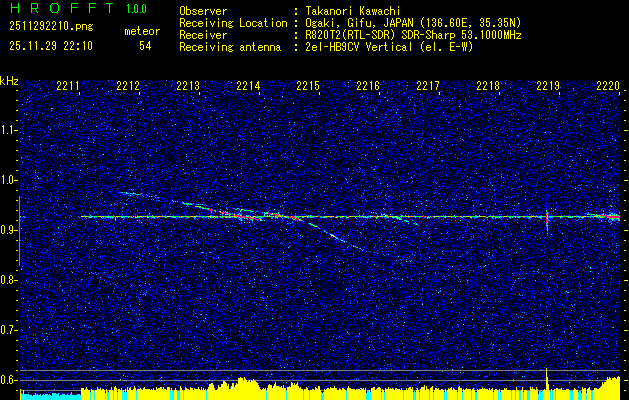This screenshot has height=400, width=629.
Task: Click the meteor count value 54
Action: 145,46
